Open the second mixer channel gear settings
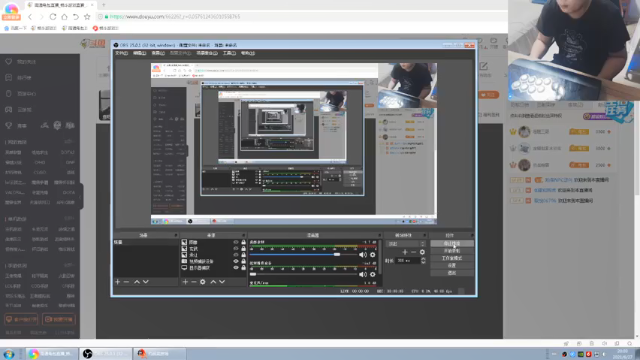The image size is (640, 360). click(372, 274)
